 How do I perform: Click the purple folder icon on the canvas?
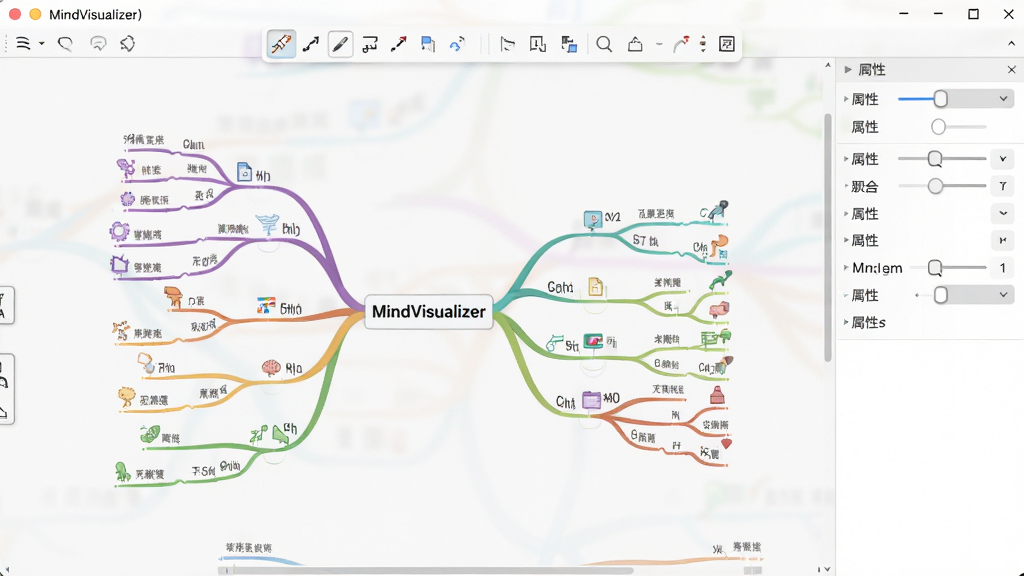click(x=591, y=400)
